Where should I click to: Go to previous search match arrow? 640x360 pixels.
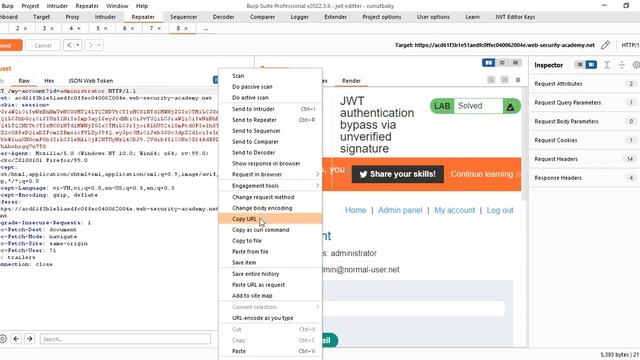coord(16,338)
